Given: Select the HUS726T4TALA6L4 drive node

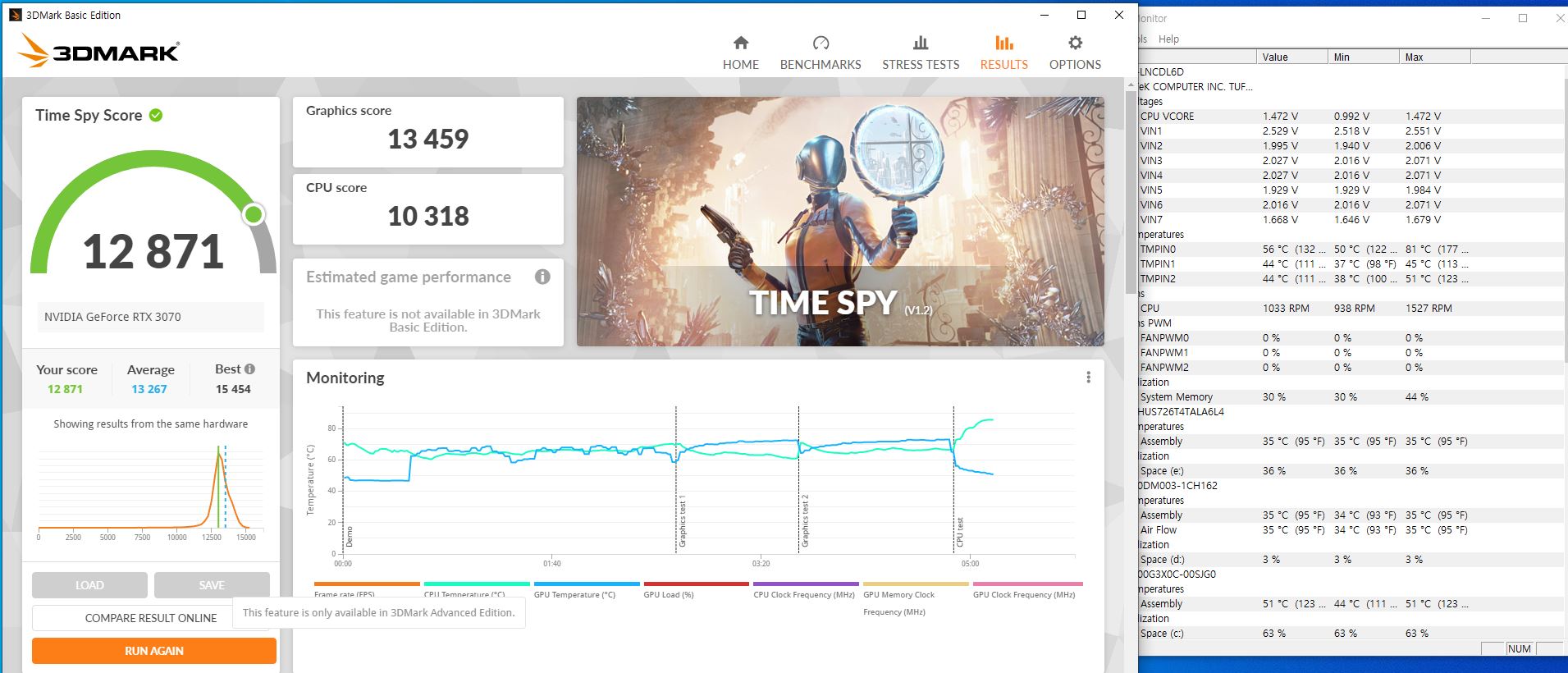Looking at the screenshot, I should 1181,412.
